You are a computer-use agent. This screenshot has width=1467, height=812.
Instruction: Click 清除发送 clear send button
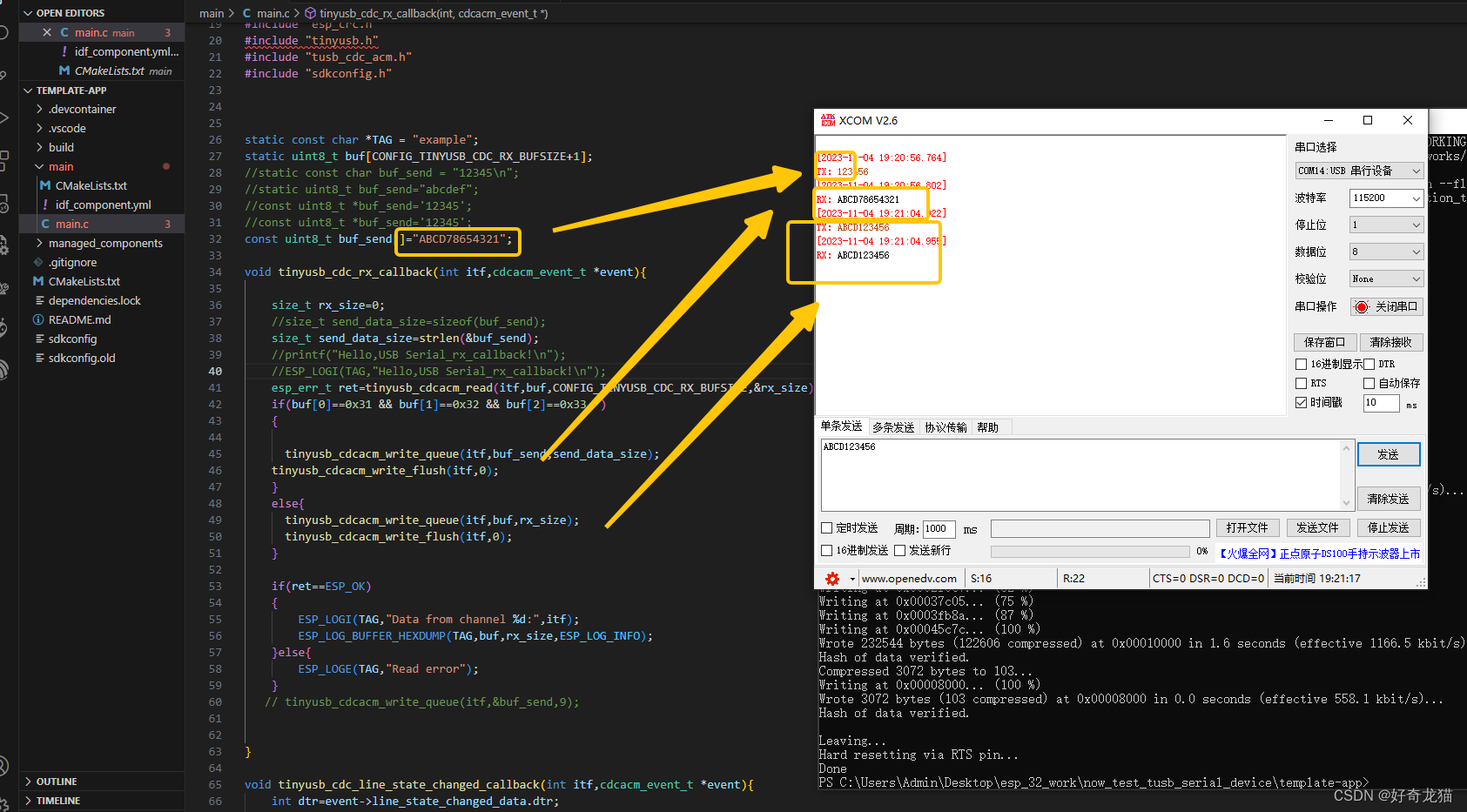(x=1389, y=499)
